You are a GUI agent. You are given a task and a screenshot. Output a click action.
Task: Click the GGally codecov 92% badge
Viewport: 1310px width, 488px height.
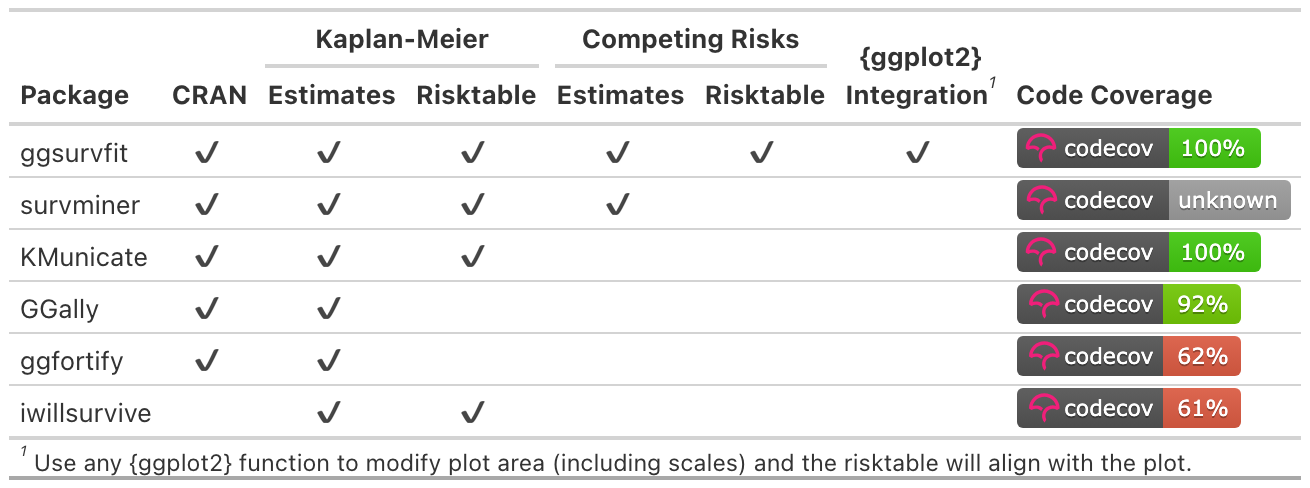coord(1128,305)
